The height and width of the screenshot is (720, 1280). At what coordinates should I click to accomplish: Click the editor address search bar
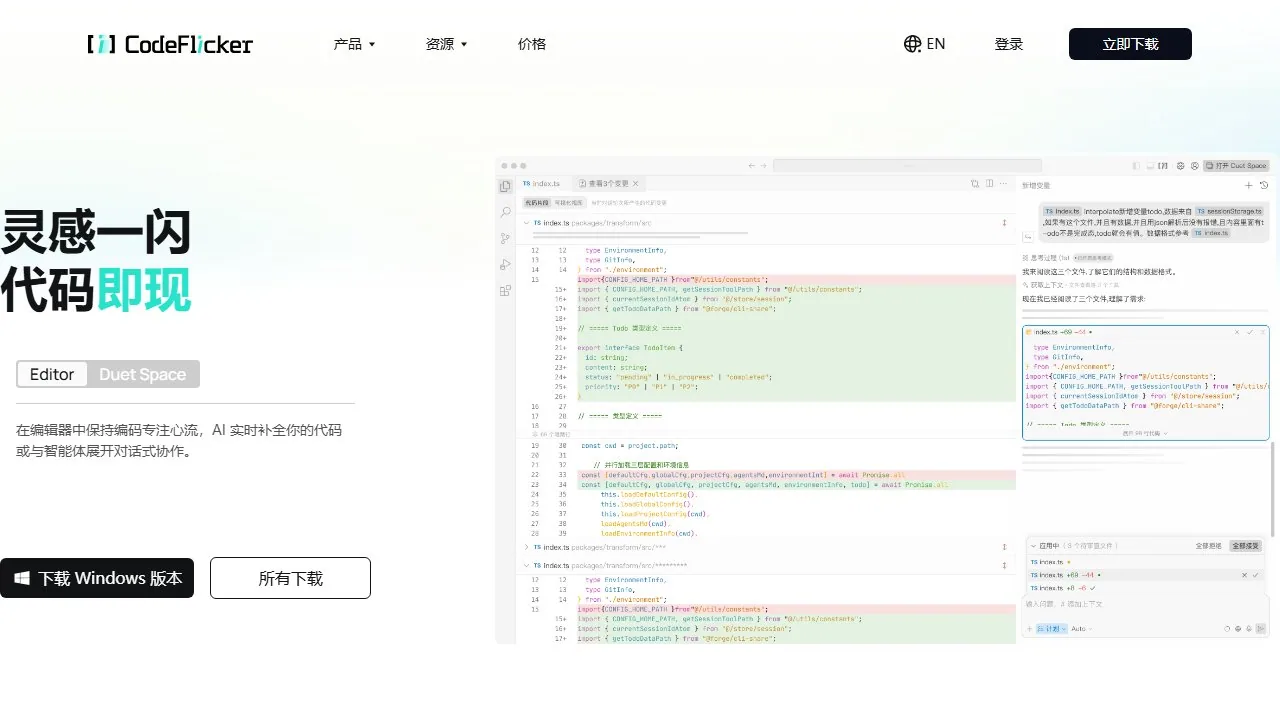(907, 165)
